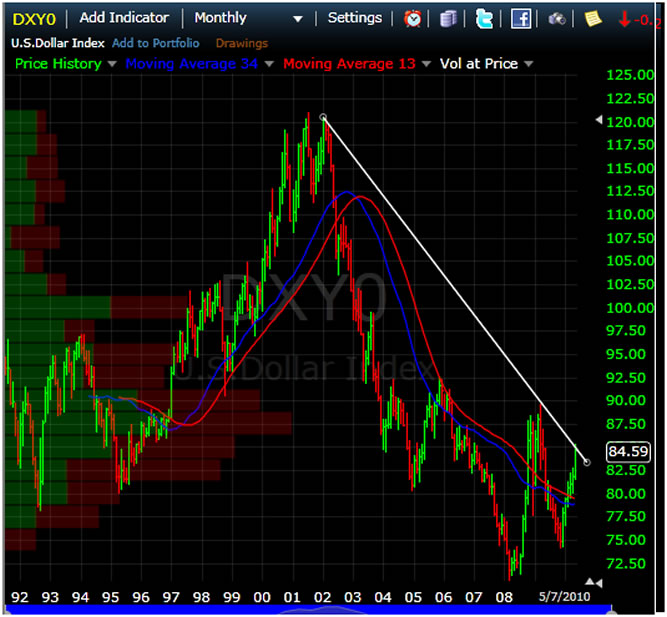Share chart via Facebook icon

coord(521,19)
